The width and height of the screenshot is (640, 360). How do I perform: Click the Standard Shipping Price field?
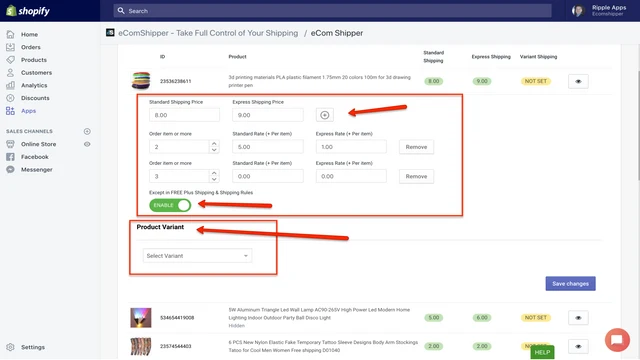click(184, 115)
